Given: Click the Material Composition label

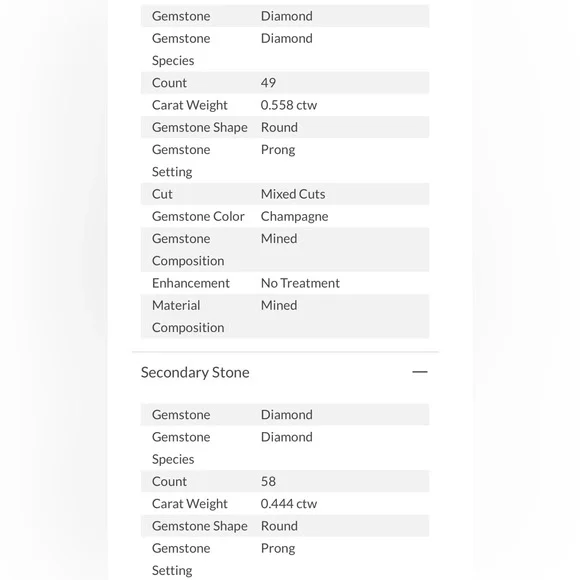Looking at the screenshot, I should [188, 317].
